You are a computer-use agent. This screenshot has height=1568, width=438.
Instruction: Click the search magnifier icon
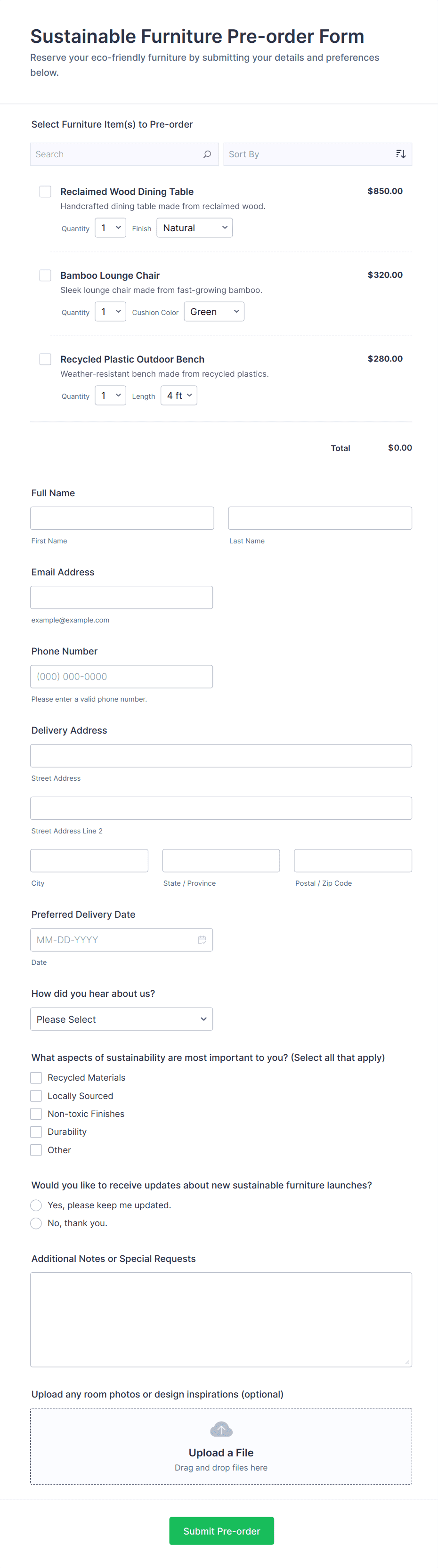click(207, 154)
